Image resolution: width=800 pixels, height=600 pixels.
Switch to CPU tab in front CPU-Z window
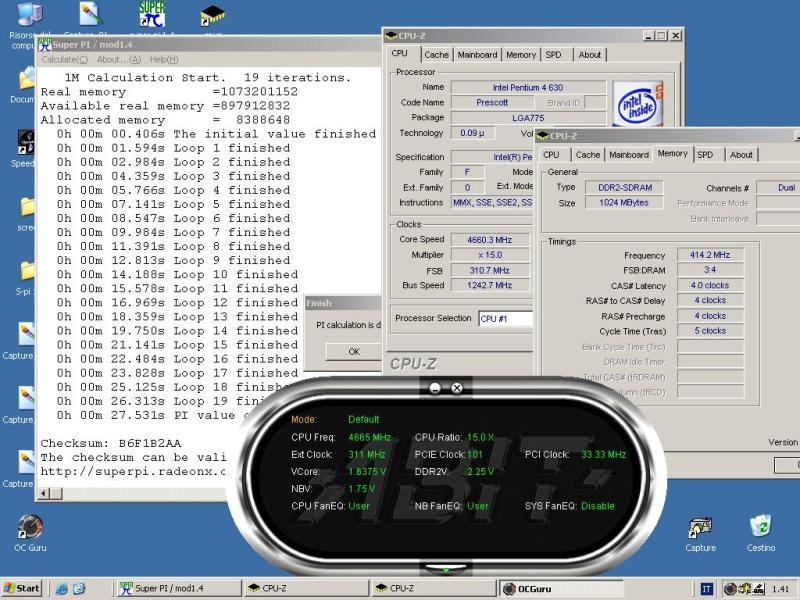pos(551,155)
